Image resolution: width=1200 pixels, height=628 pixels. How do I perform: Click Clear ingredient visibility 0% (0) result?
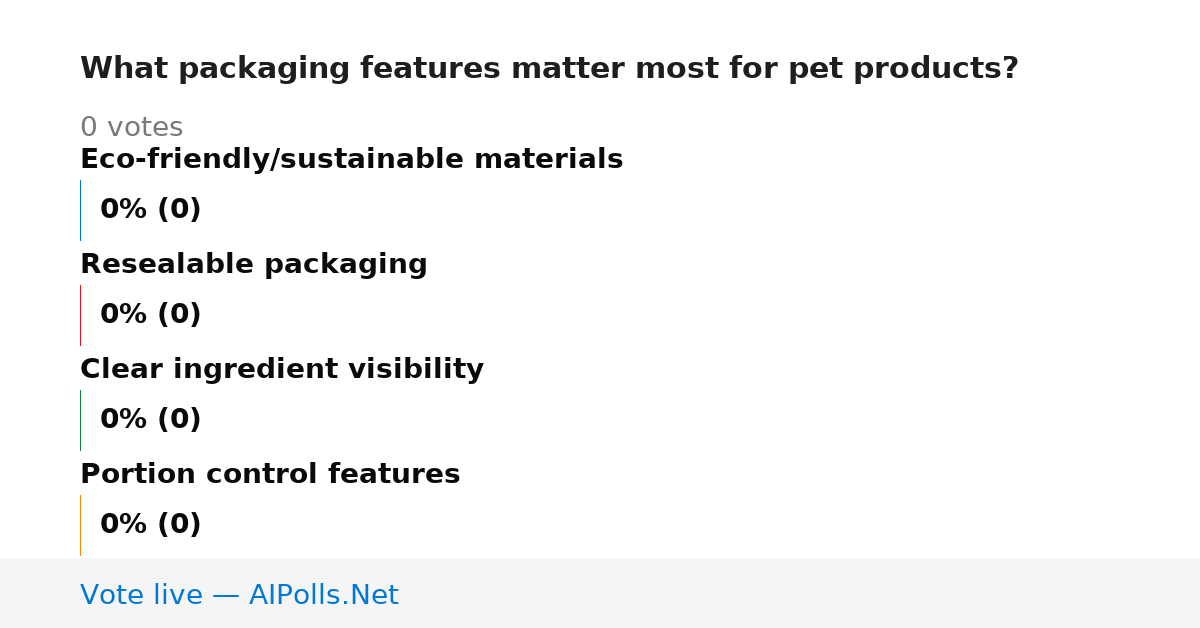tap(150, 420)
